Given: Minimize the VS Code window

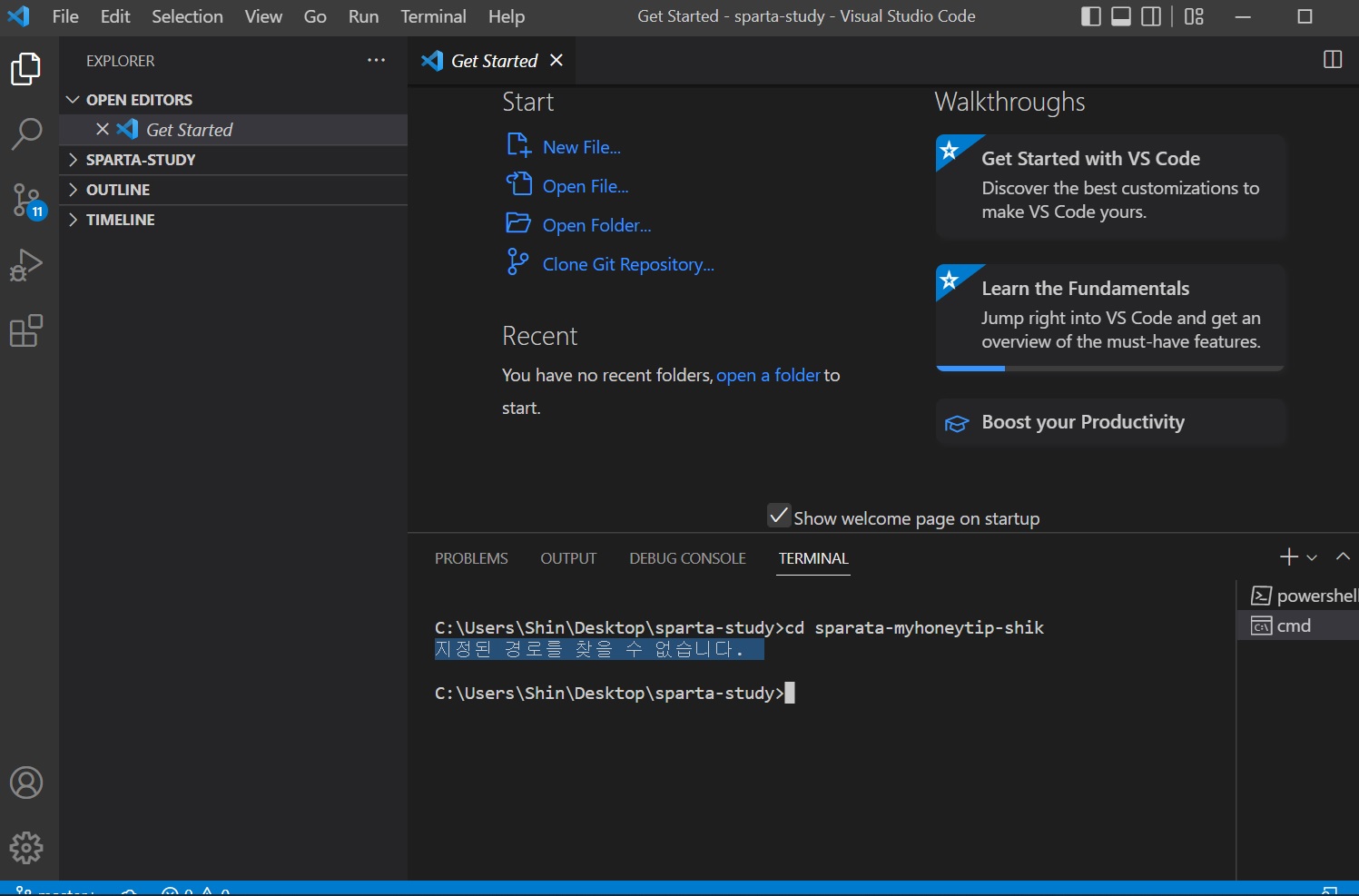Looking at the screenshot, I should [1244, 16].
